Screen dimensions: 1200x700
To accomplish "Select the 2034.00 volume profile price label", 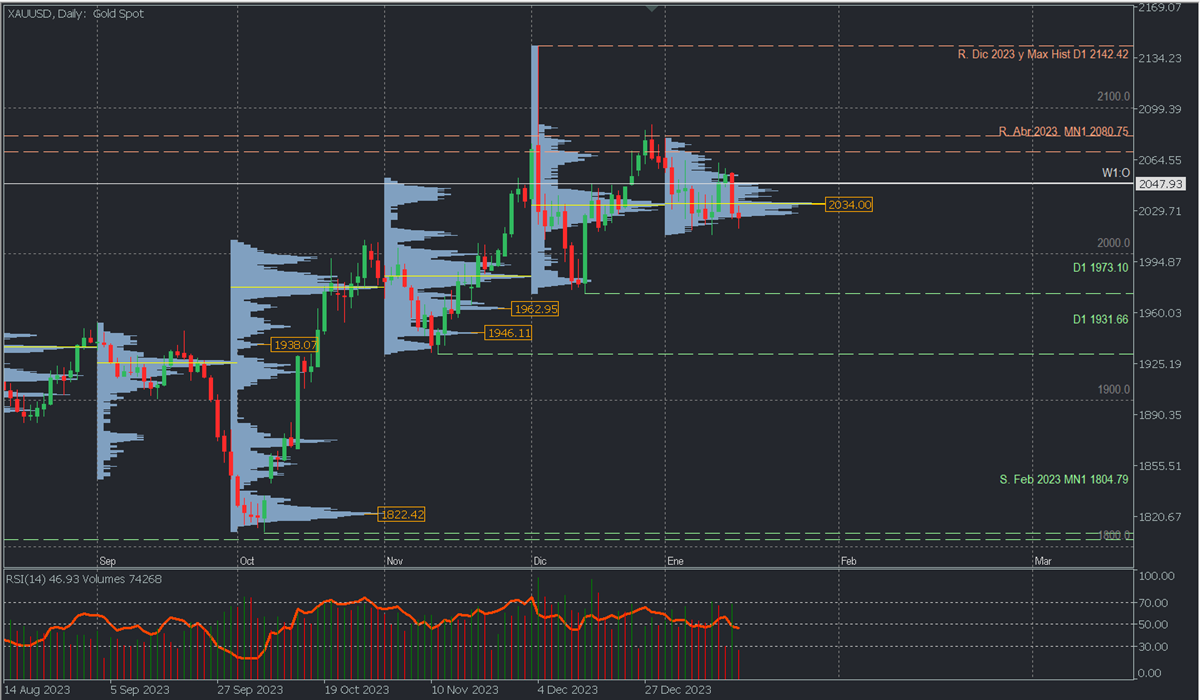I will [x=850, y=205].
